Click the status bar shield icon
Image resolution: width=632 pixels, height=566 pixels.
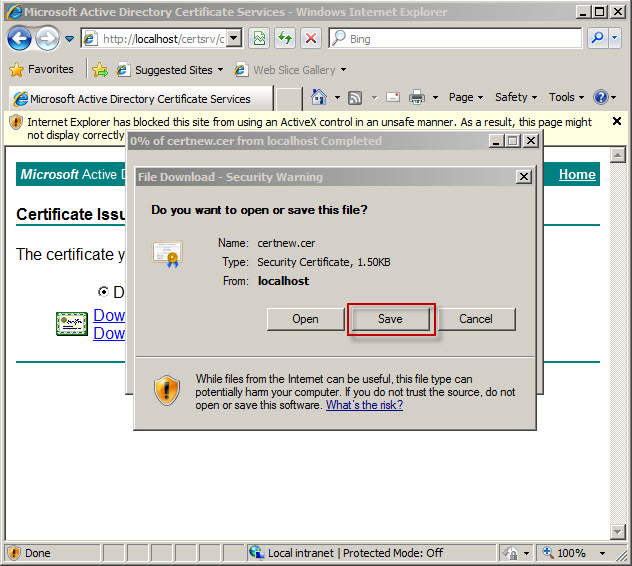tap(14, 553)
